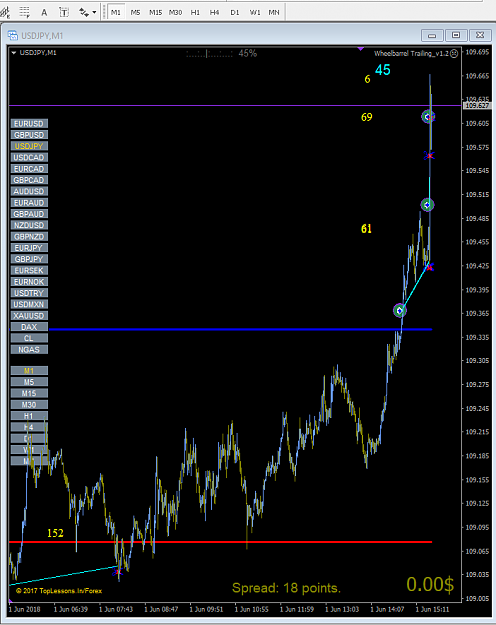This screenshot has height=625, width=496.
Task: Switch toolbar timeframe to M15
Action: tap(155, 12)
